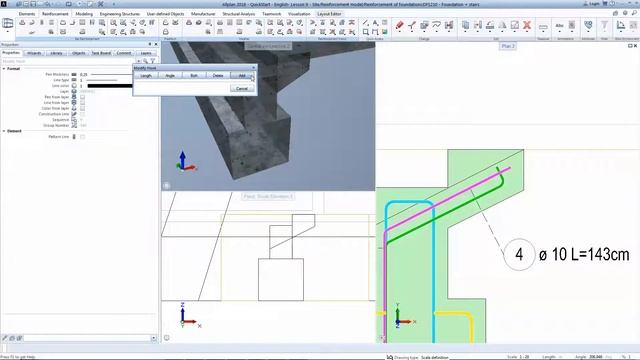This screenshot has width=640, height=360.
Task: Click Cancel in Modify Hook dialog
Action: [x=242, y=89]
